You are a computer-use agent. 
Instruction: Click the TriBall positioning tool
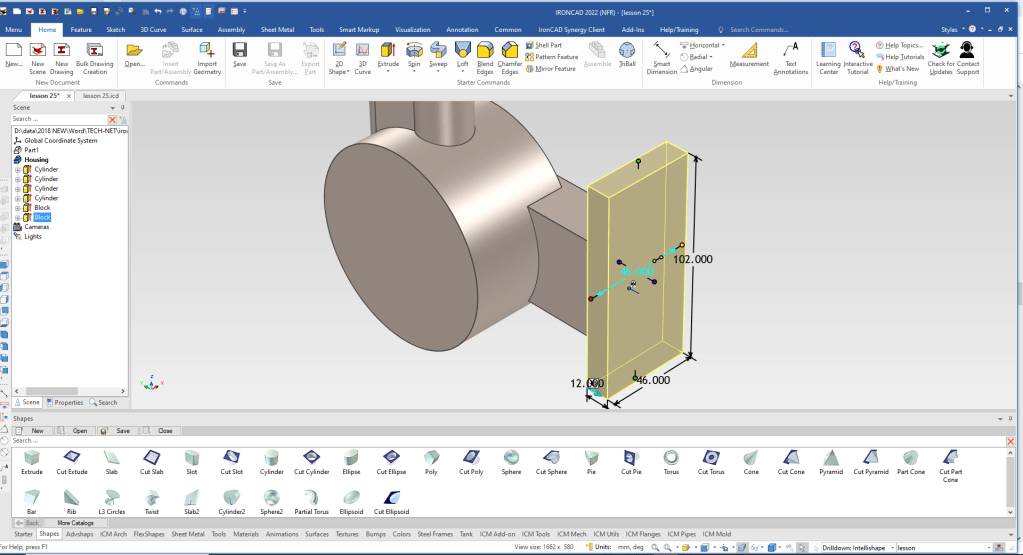pos(627,53)
